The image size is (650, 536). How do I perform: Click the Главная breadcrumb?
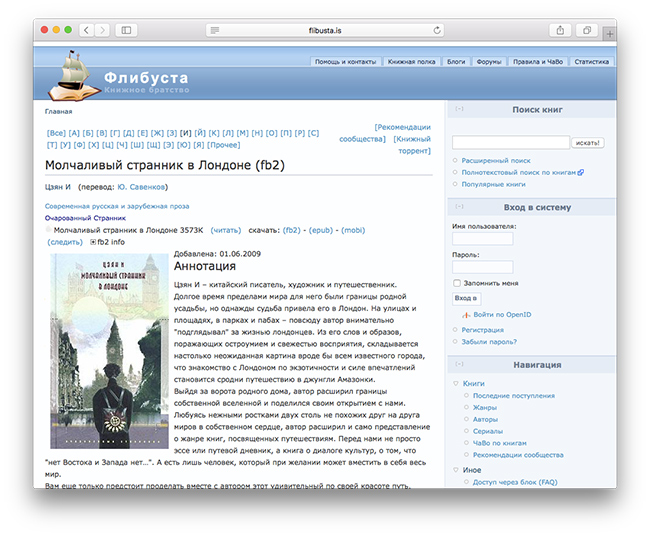[58, 112]
